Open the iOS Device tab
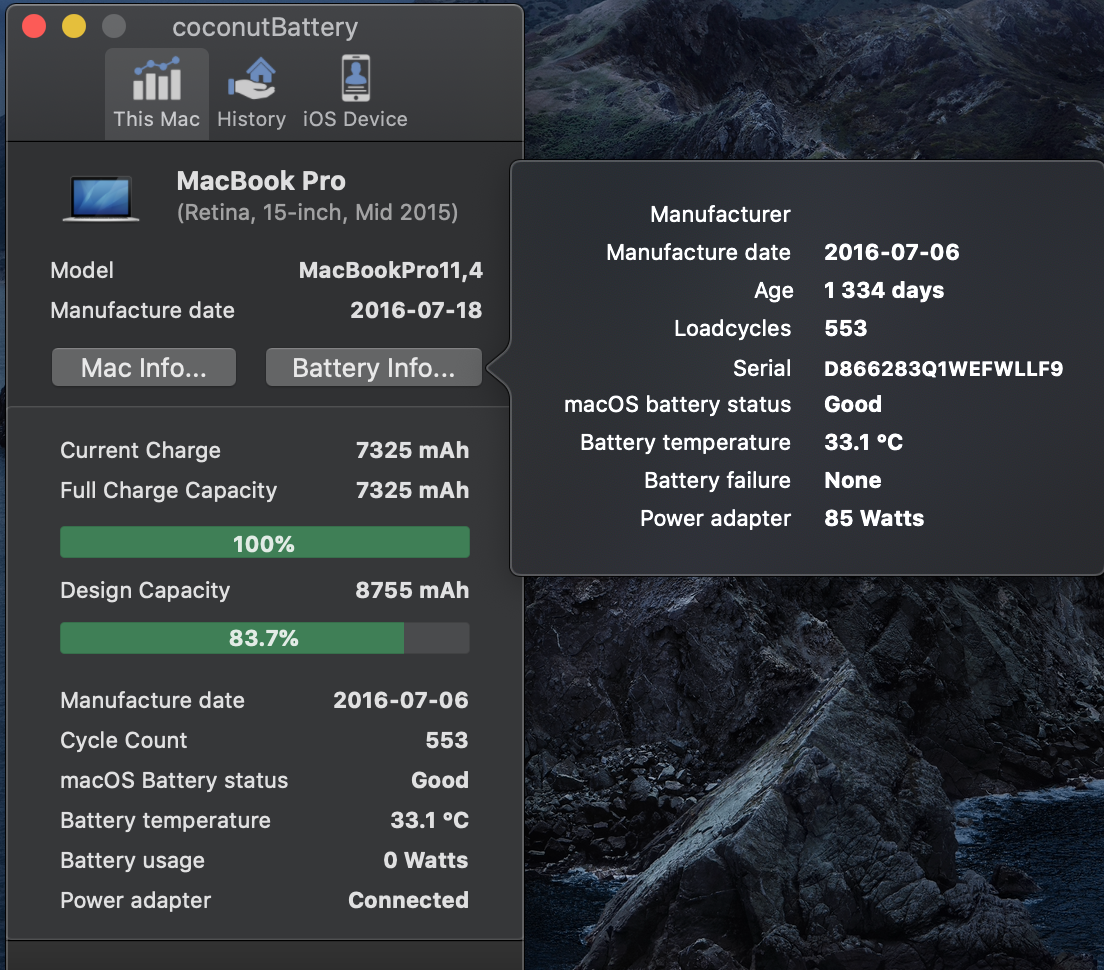1104x970 pixels. (x=355, y=94)
